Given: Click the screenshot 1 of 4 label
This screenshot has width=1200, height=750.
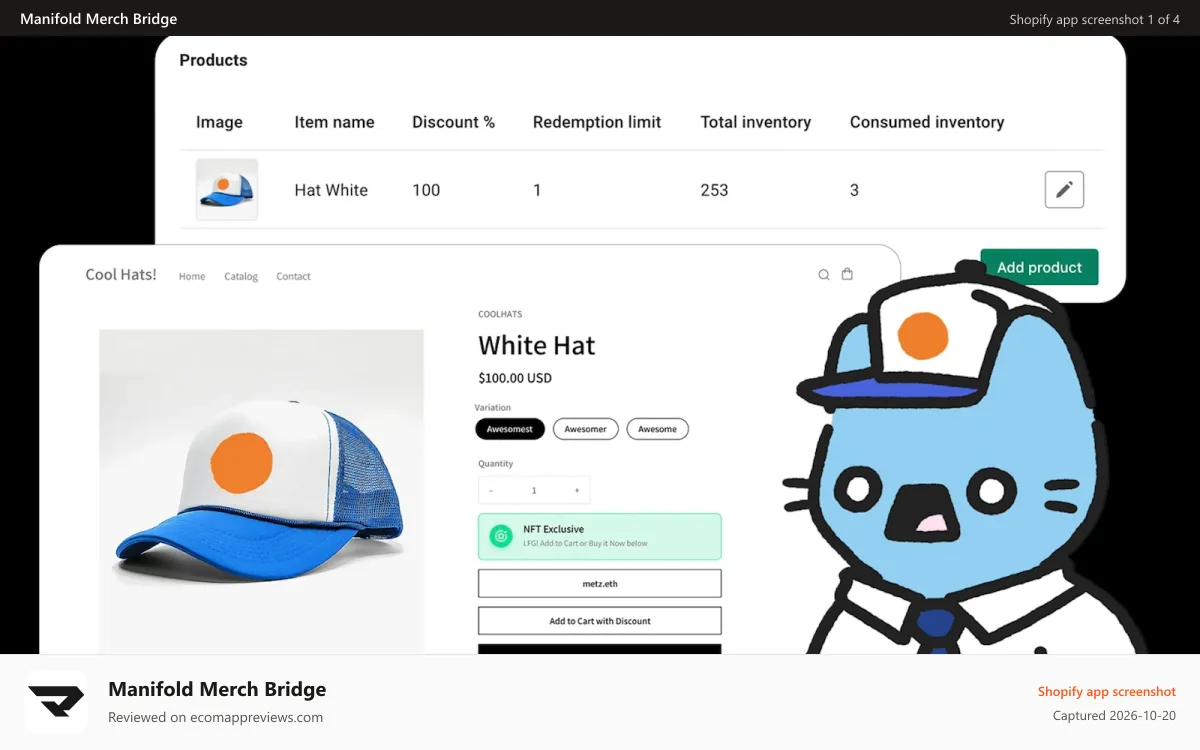Looking at the screenshot, I should coord(1094,19).
